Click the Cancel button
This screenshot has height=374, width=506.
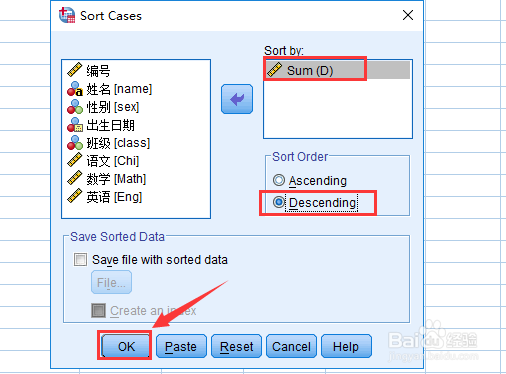pyautogui.click(x=291, y=346)
